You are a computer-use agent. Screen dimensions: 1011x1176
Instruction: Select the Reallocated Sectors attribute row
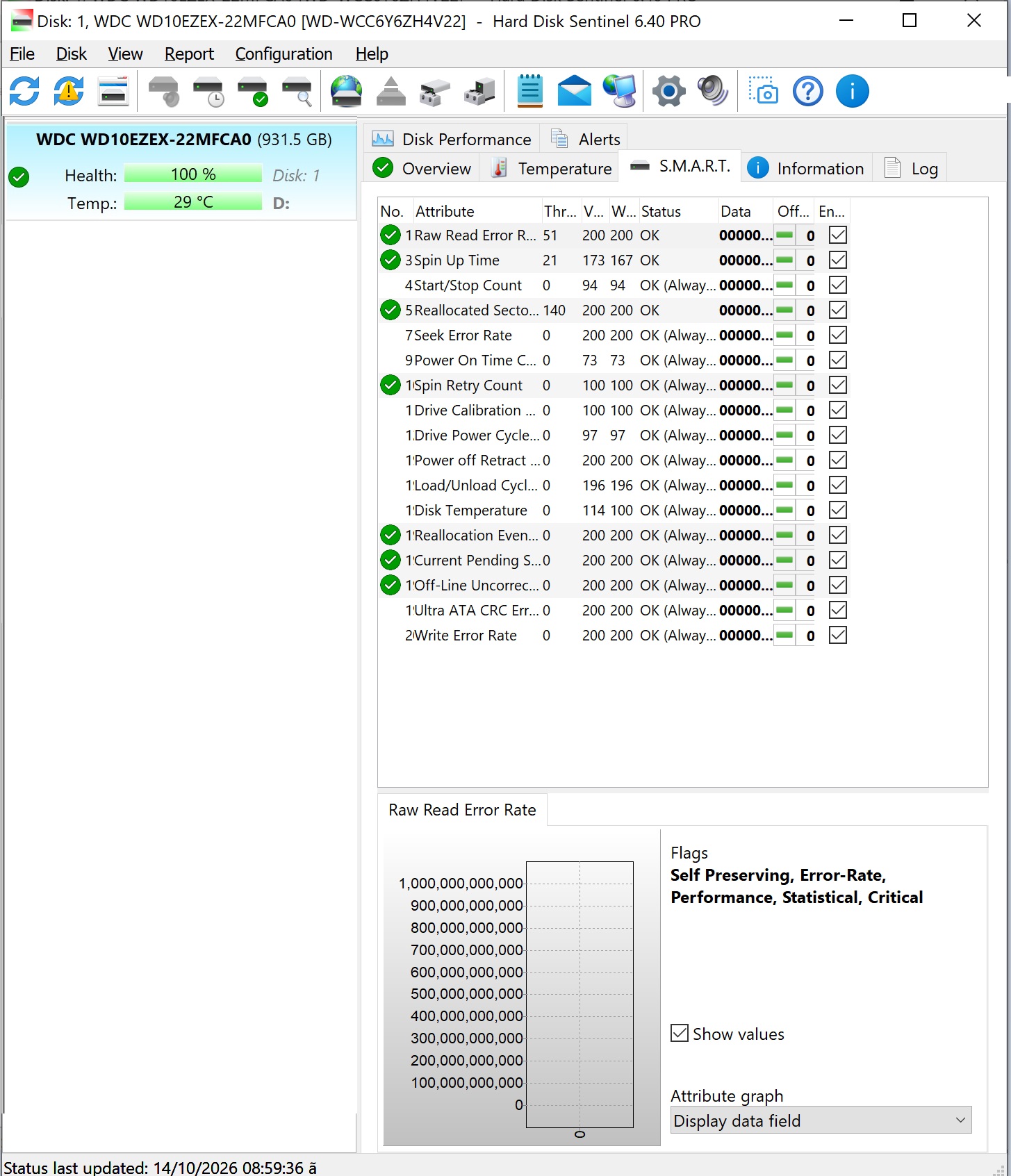pyautogui.click(x=614, y=310)
